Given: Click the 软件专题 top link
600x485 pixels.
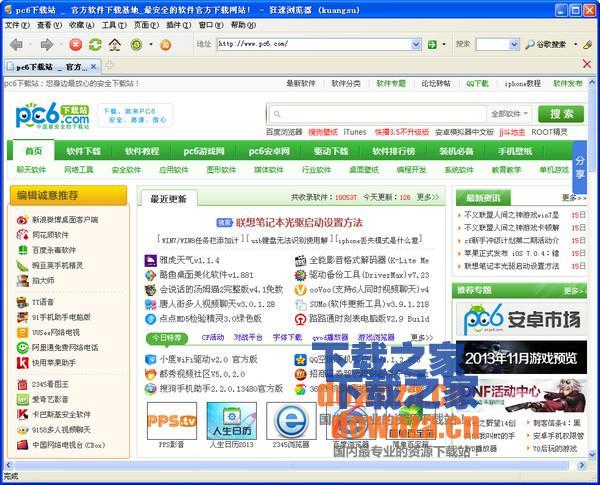Looking at the screenshot, I should click(391, 83).
